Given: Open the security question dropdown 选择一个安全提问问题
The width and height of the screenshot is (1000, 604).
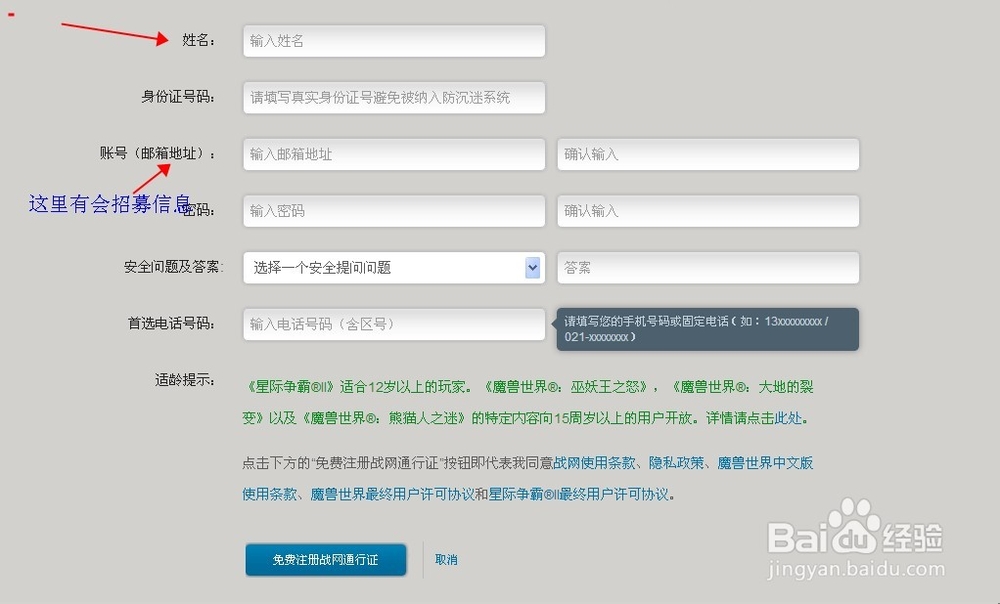Looking at the screenshot, I should 393,268.
